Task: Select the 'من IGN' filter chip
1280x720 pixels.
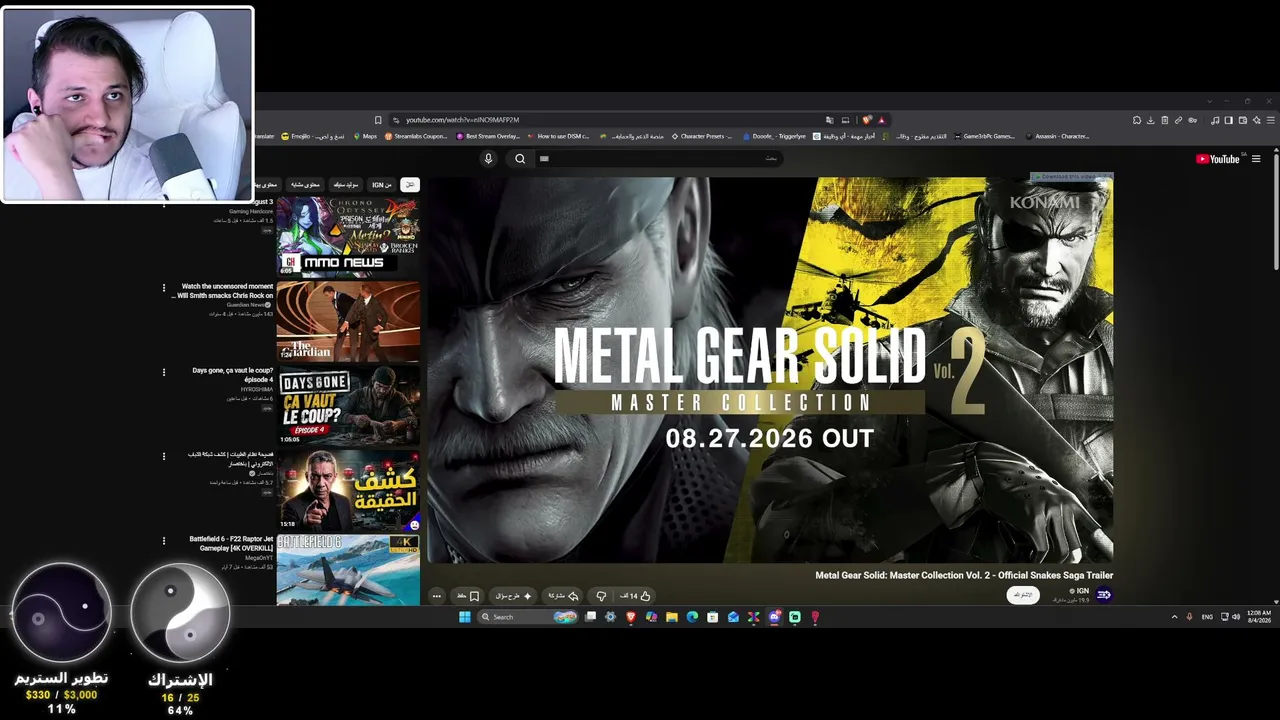Action: 382,185
